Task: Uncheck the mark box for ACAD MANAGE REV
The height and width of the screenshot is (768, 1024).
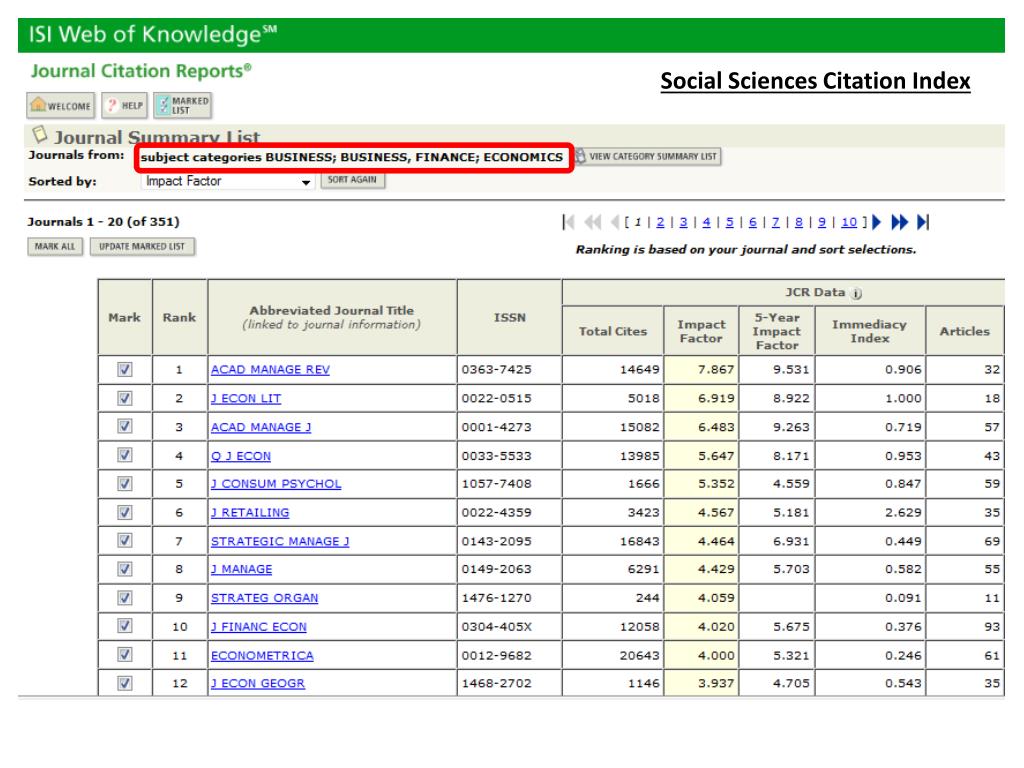Action: pyautogui.click(x=125, y=370)
